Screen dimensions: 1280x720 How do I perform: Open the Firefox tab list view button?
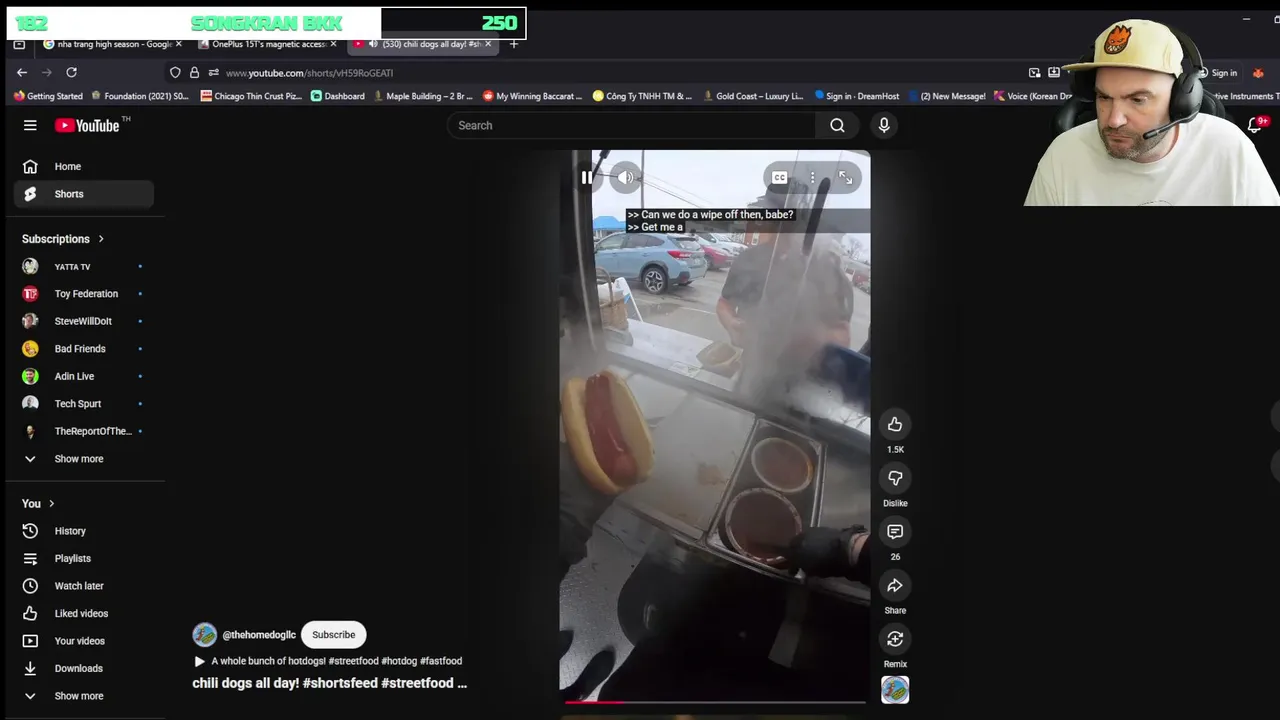(19, 44)
